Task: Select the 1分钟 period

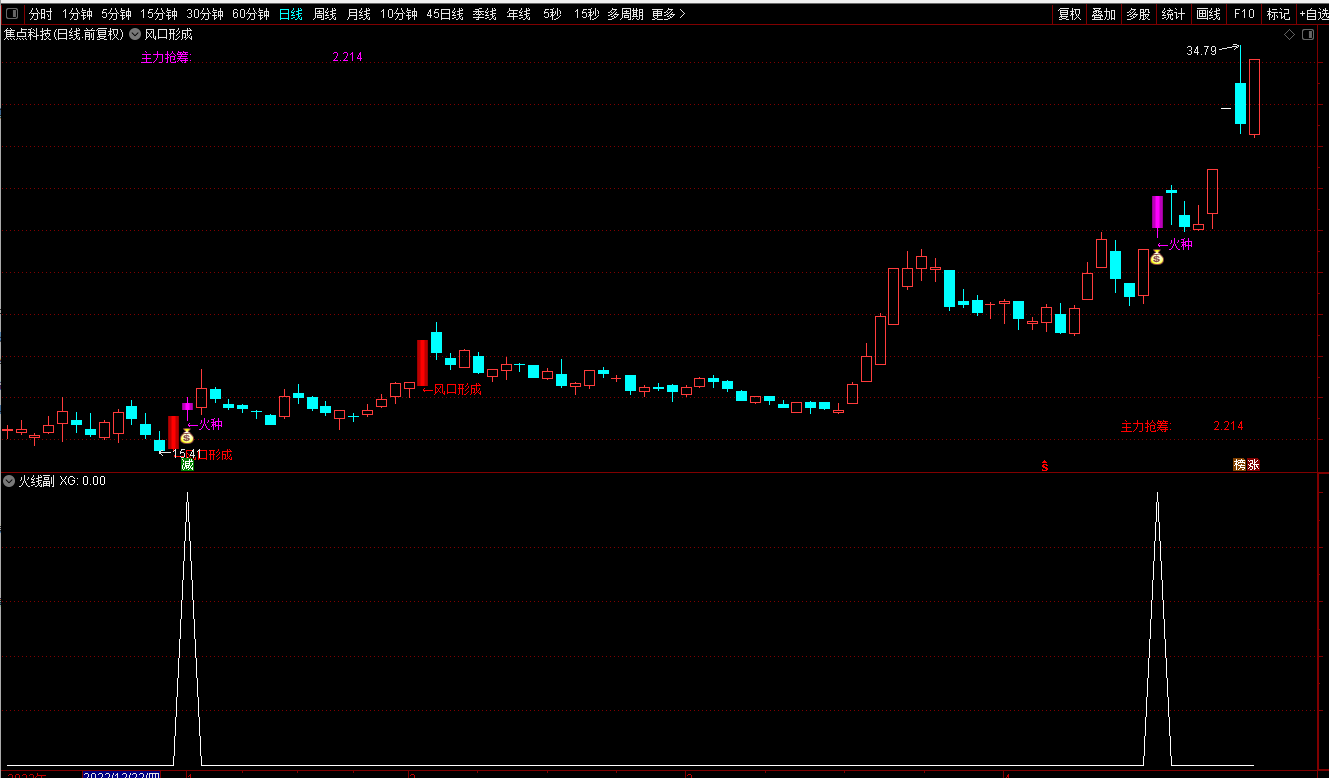Action: tap(77, 14)
